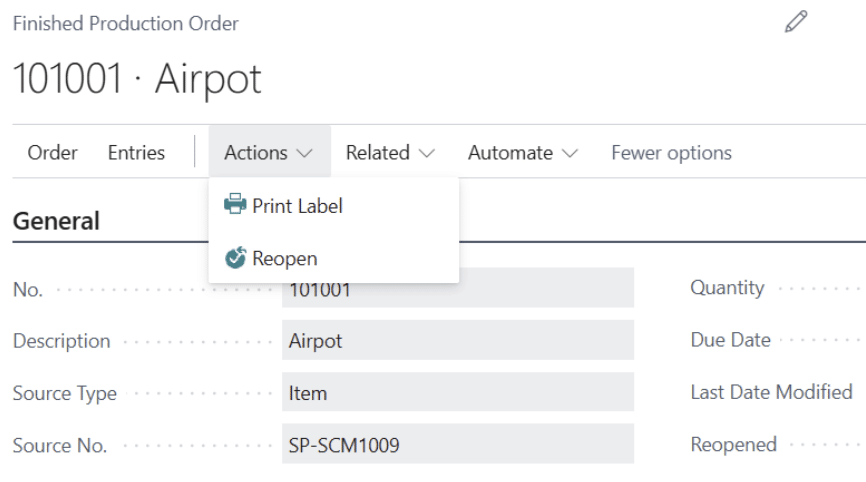This screenshot has height=482, width=866.
Task: Click the page title 101001 · Airpot
Action: [x=137, y=79]
